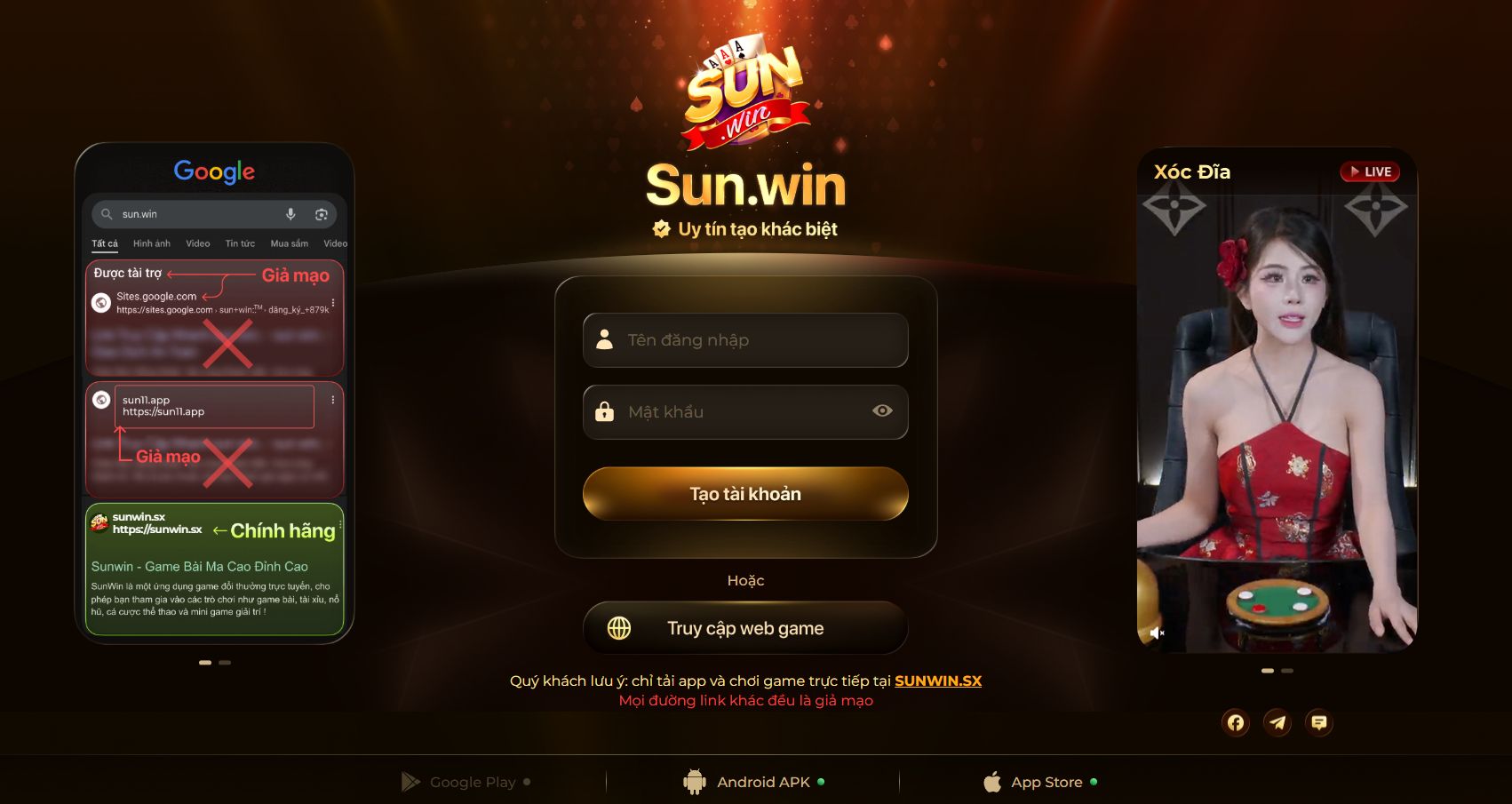Image resolution: width=1512 pixels, height=804 pixels.
Task: Click the Sun.win logo at top
Action: coord(746,92)
